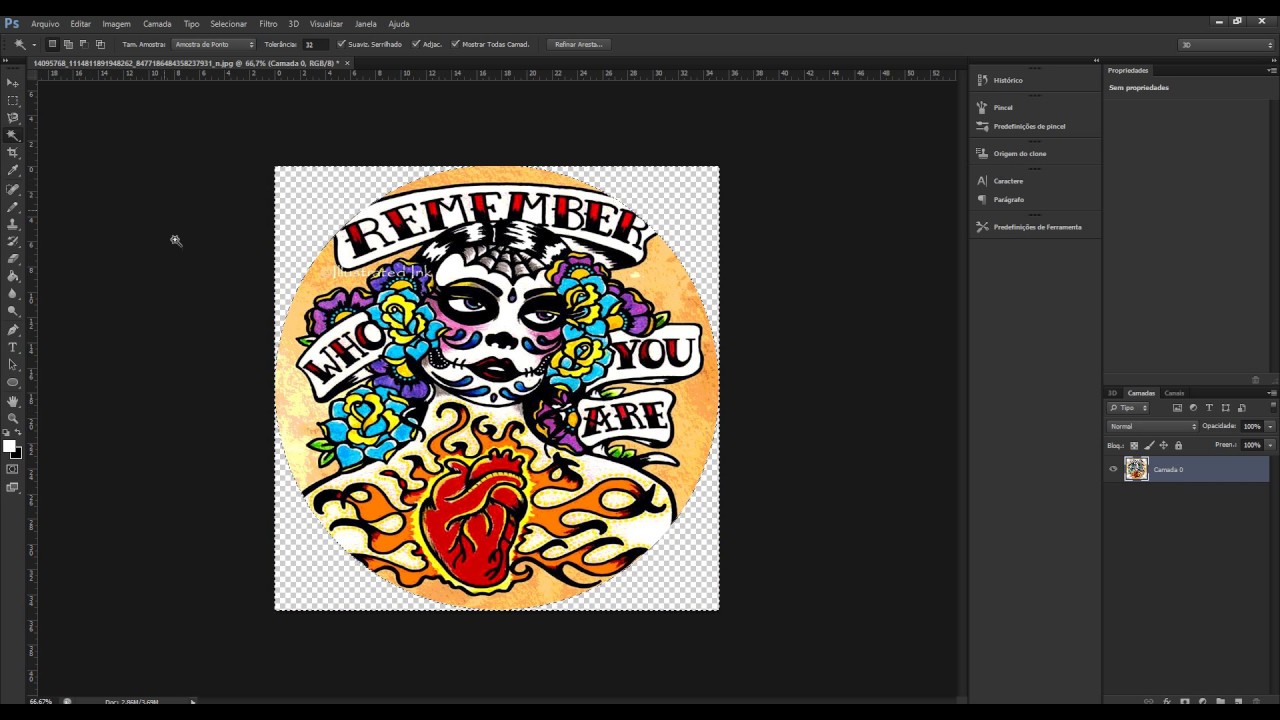Toggle the Adjac. checkbox
1280x720 pixels.
[416, 44]
